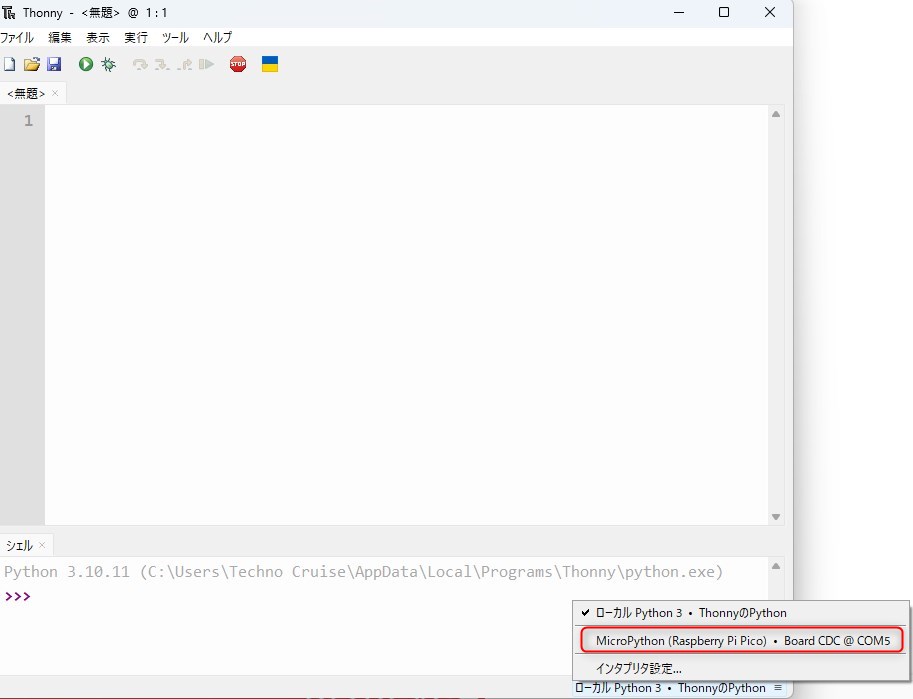This screenshot has height=699, width=913.
Task: Select the シェル tab
Action: pos(19,545)
